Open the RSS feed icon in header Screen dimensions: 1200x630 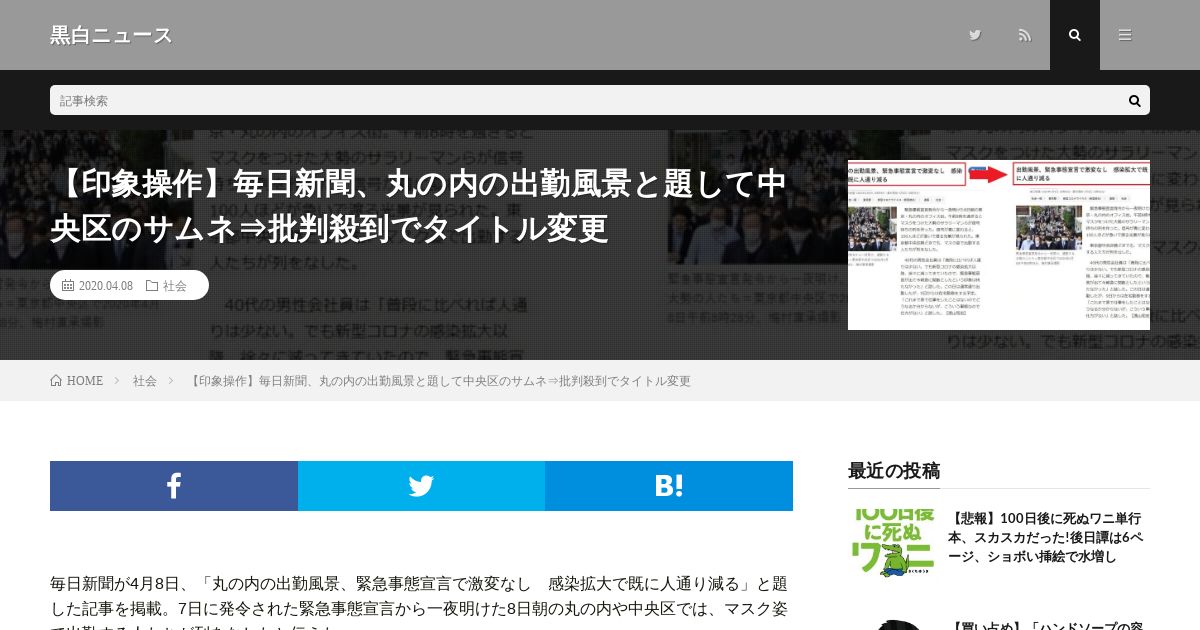1025,35
